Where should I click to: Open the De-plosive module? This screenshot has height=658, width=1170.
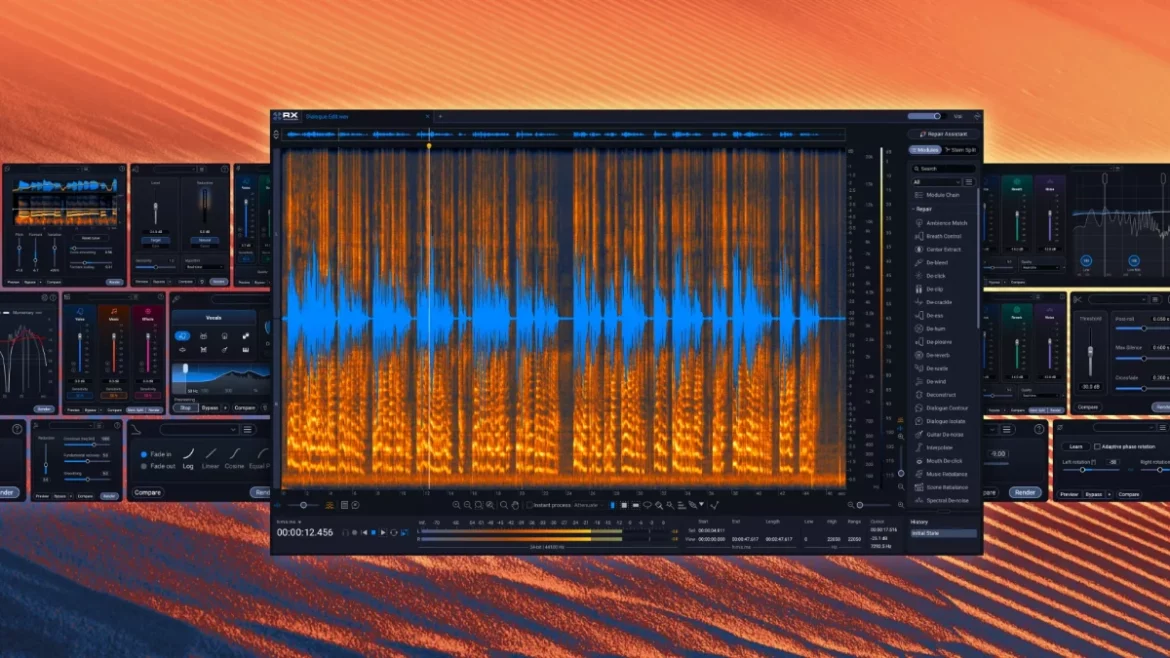point(933,342)
